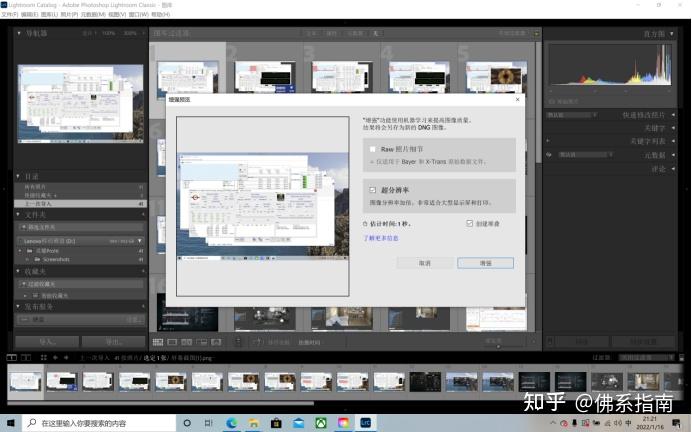Open File Explorer from the taskbar

point(253,423)
